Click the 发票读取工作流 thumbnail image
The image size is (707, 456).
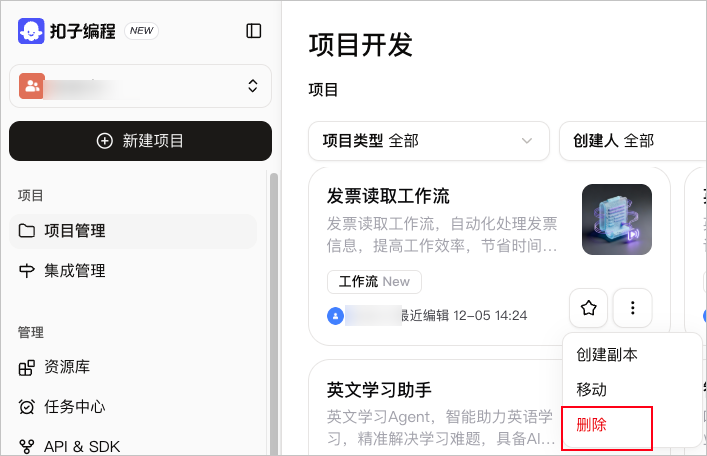pyautogui.click(x=617, y=219)
